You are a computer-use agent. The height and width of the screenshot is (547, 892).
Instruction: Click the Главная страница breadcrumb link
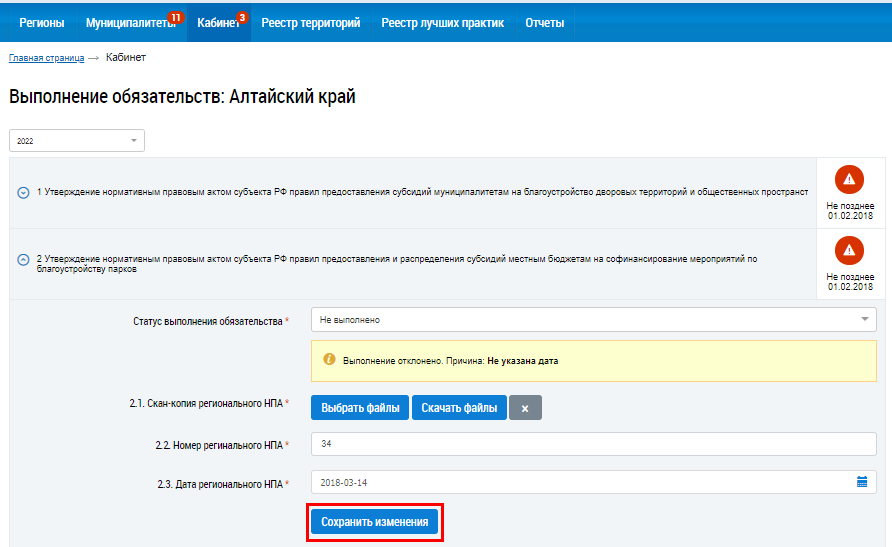(x=46, y=58)
